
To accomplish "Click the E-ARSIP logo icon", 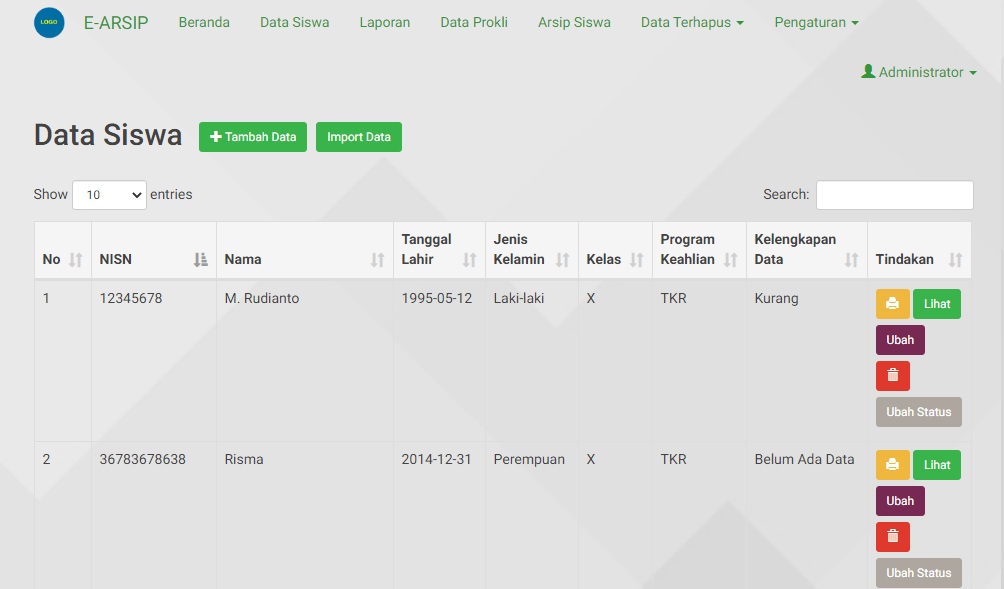I will coord(48,22).
